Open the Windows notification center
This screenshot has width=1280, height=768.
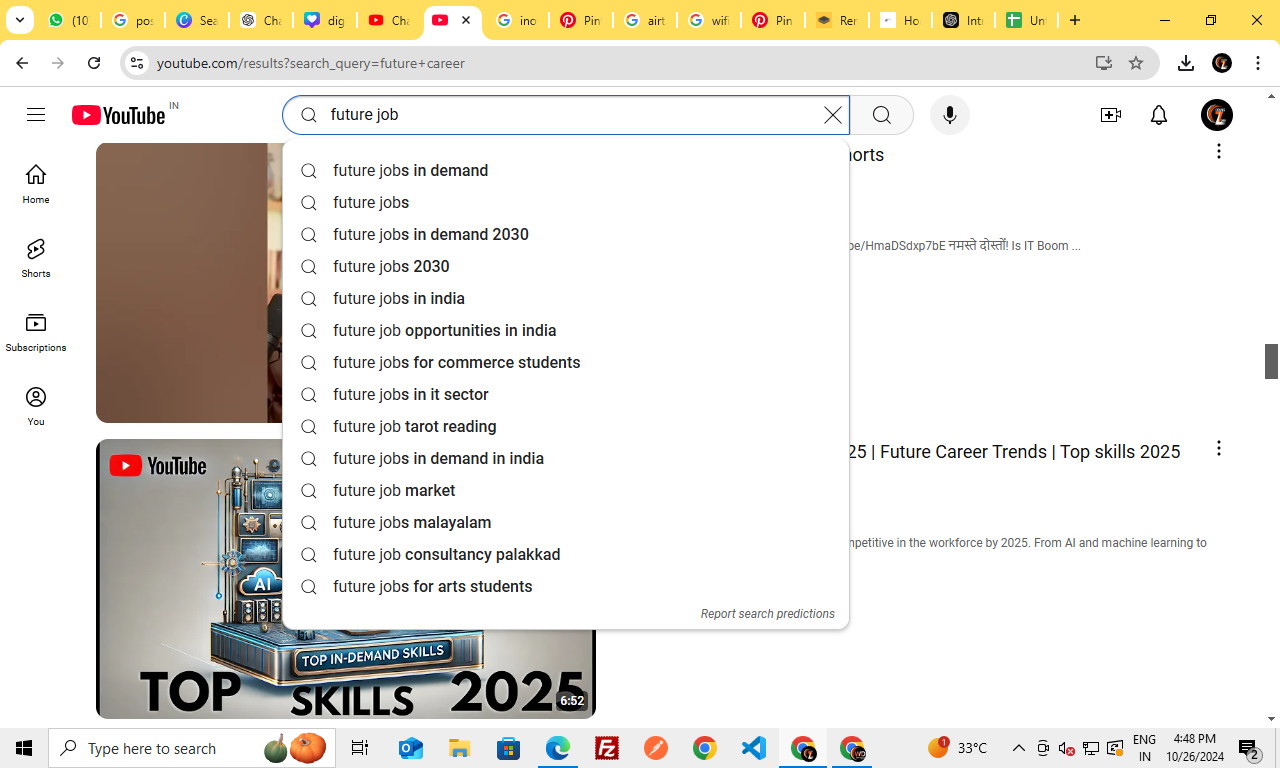click(1249, 748)
